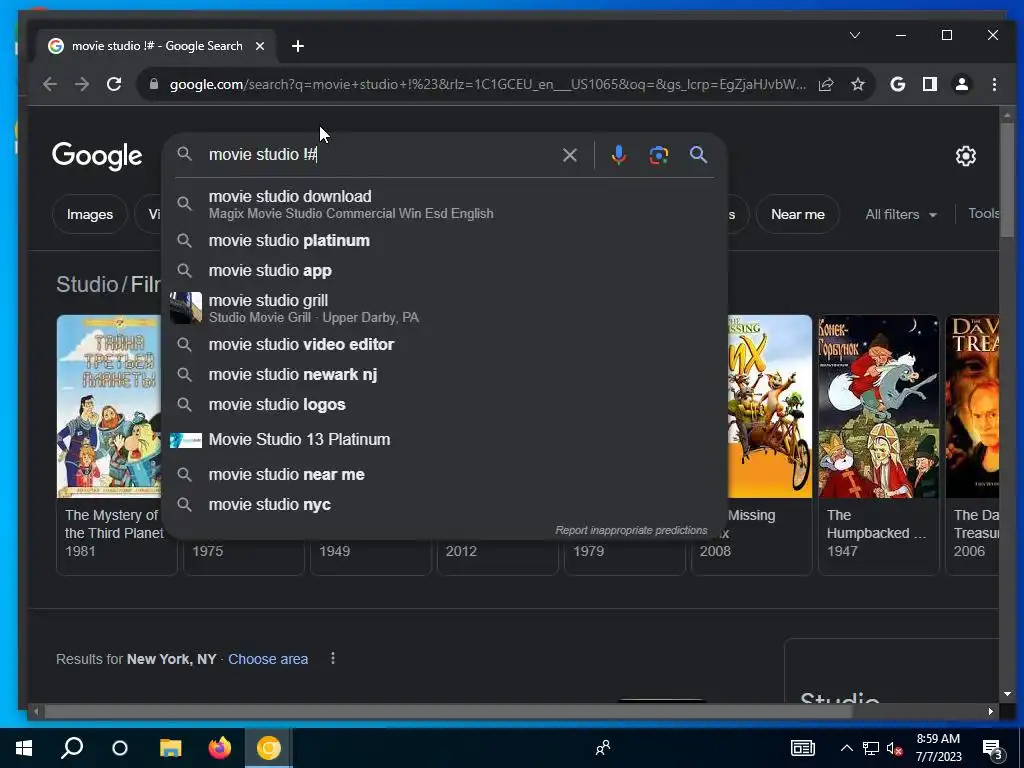Open the taskbar network icon
The width and height of the screenshot is (1024, 768).
pyautogui.click(x=871, y=748)
